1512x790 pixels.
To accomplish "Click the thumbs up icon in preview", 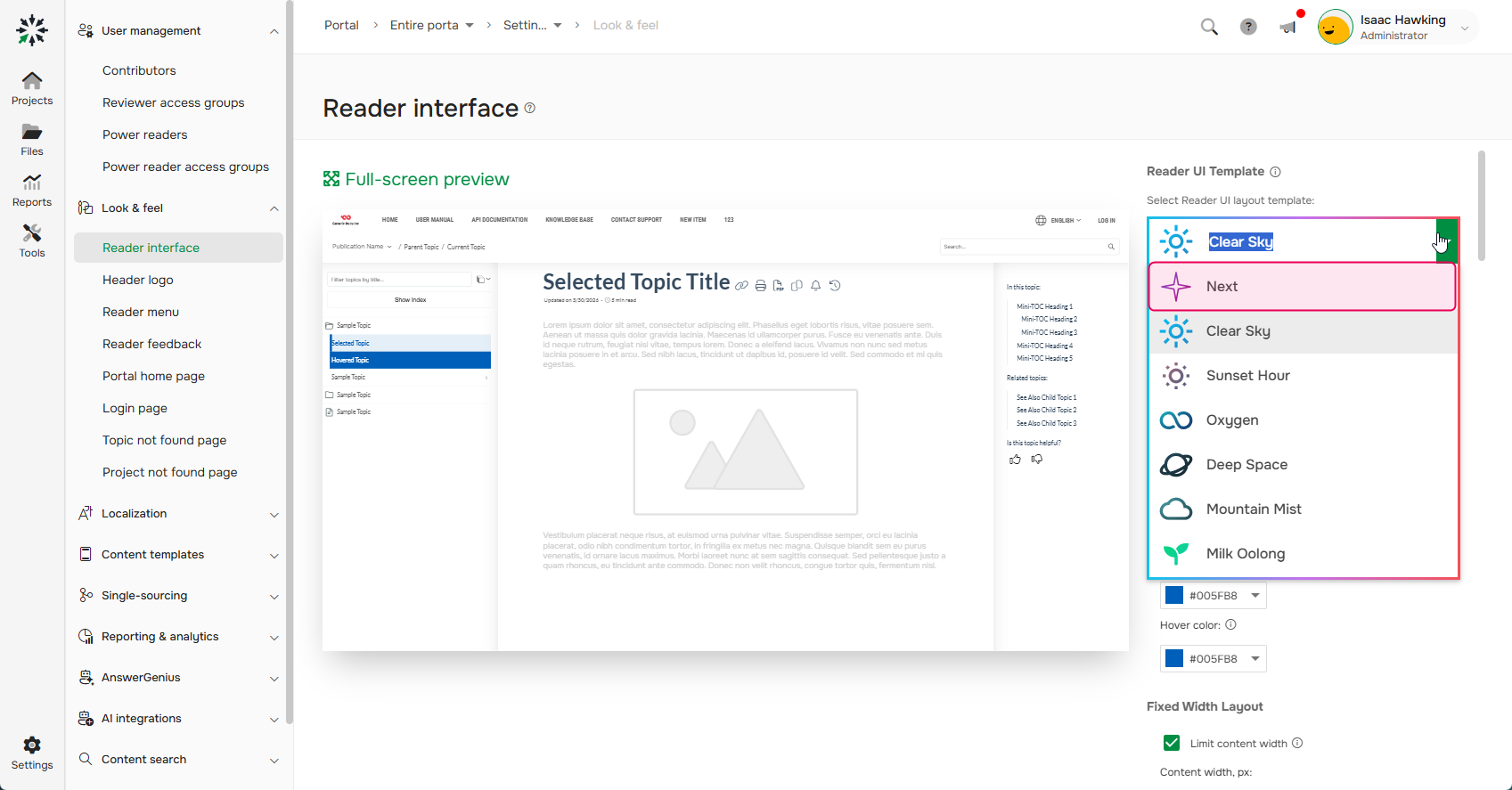I will tap(1015, 460).
